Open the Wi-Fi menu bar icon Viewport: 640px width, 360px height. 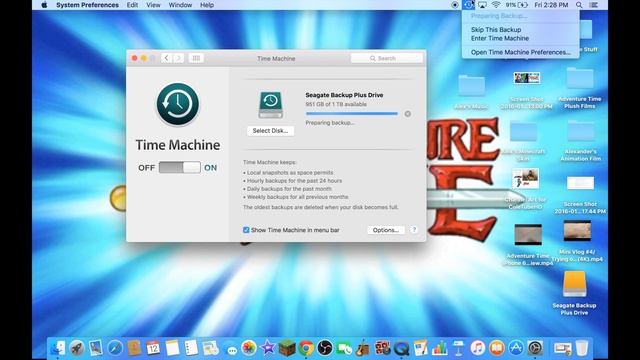pyautogui.click(x=496, y=5)
